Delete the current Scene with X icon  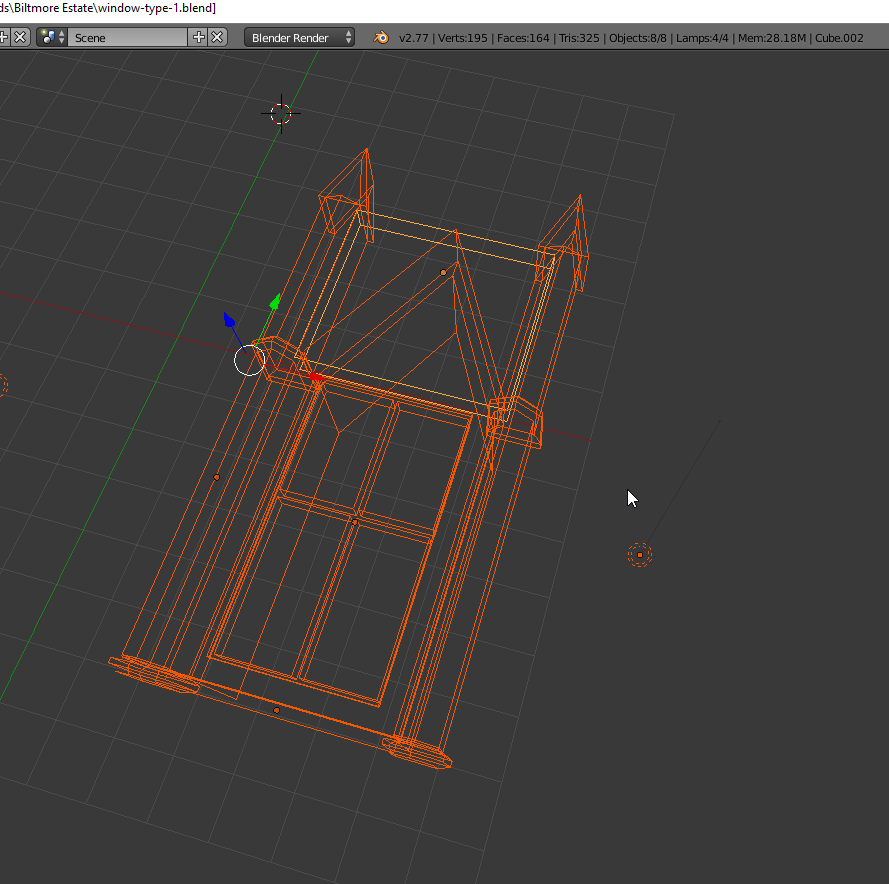(x=217, y=37)
